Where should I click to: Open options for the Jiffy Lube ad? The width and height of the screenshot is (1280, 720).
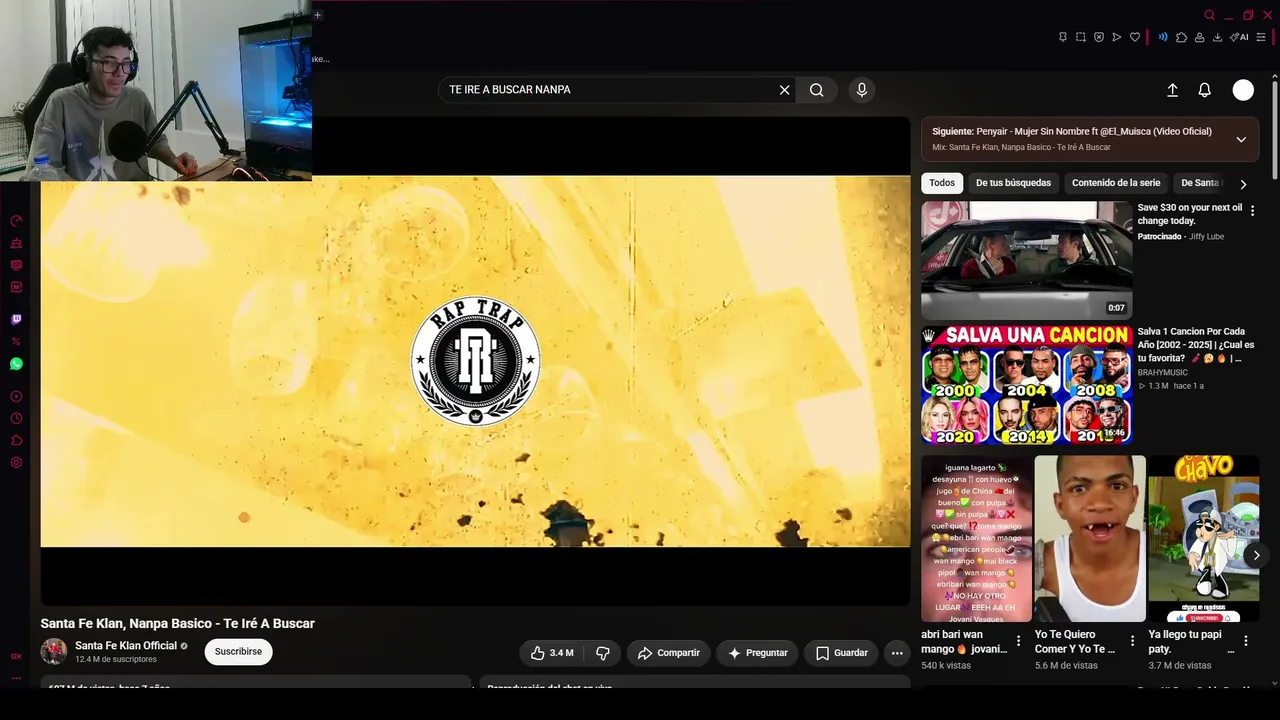1252,211
